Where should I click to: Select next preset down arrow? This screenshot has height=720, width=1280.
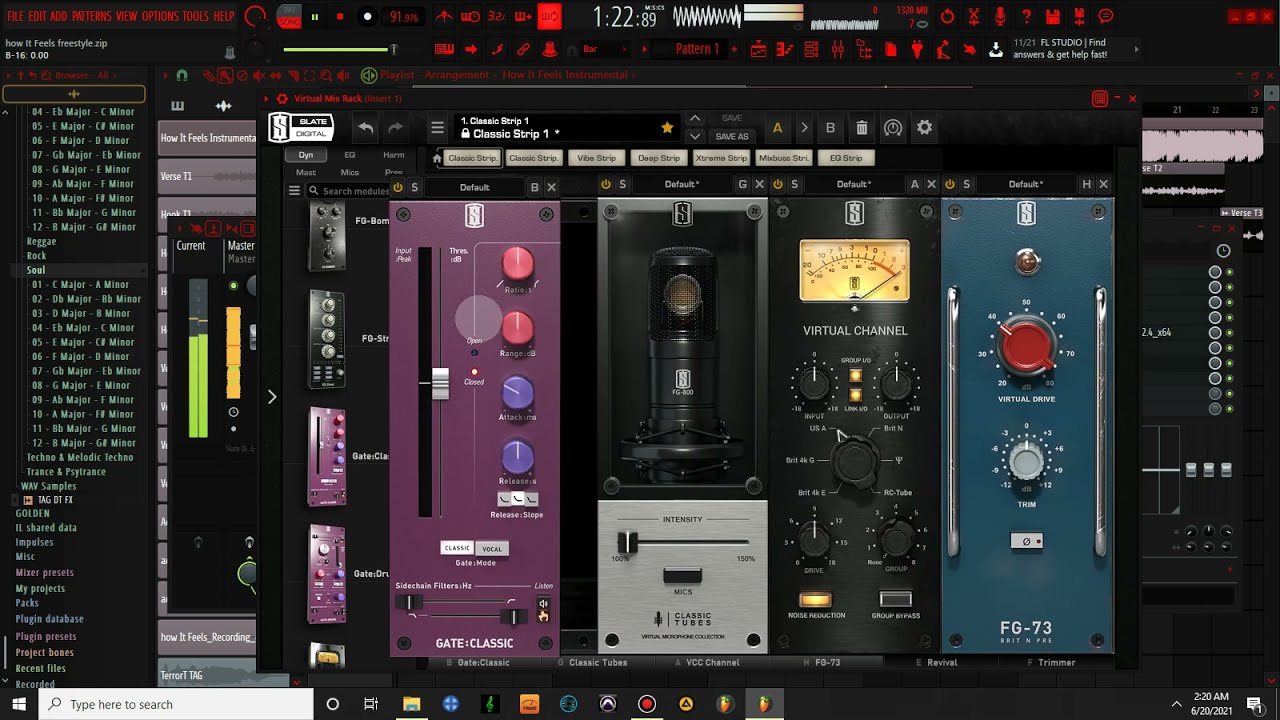pos(695,136)
